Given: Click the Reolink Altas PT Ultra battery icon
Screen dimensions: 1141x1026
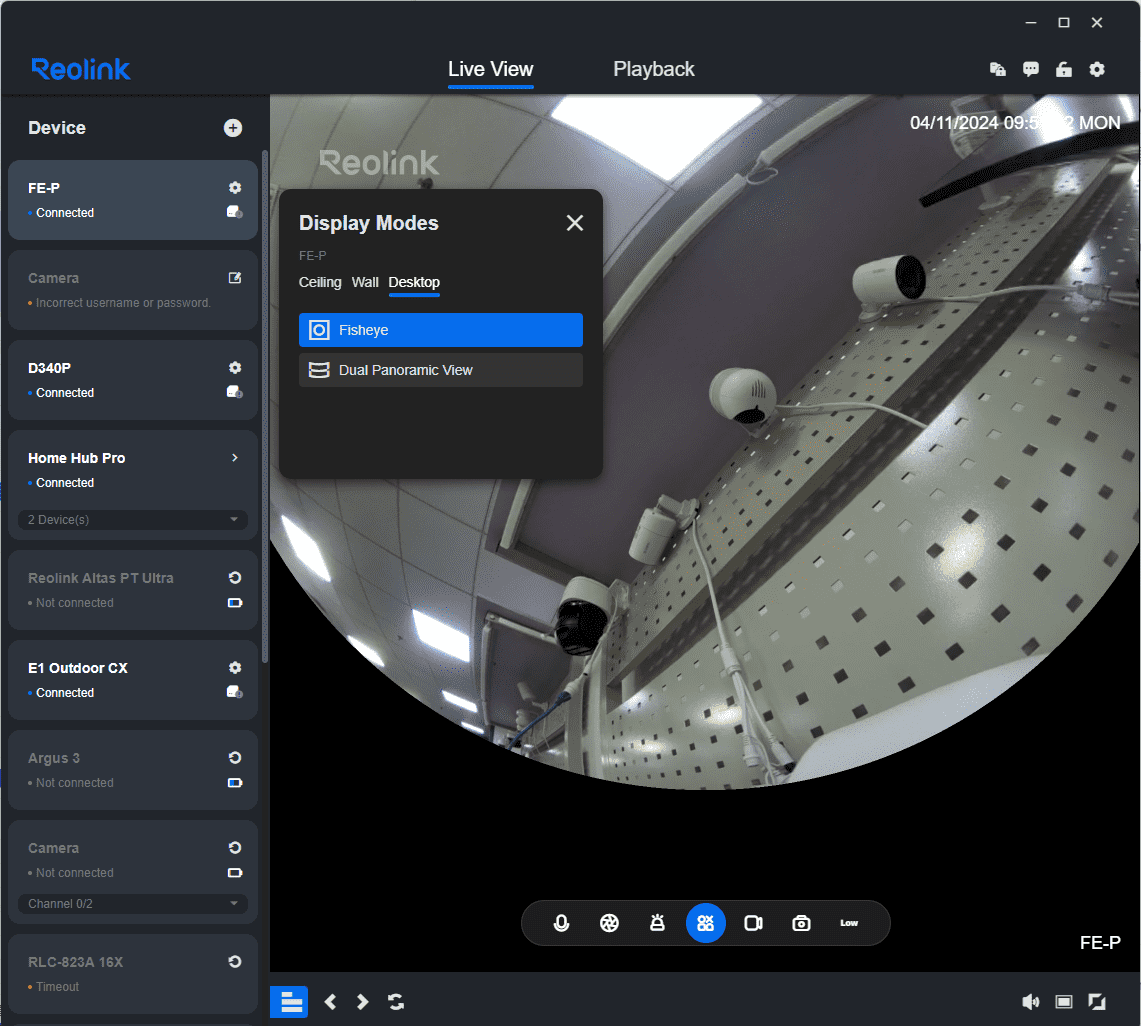Looking at the screenshot, I should (235, 603).
